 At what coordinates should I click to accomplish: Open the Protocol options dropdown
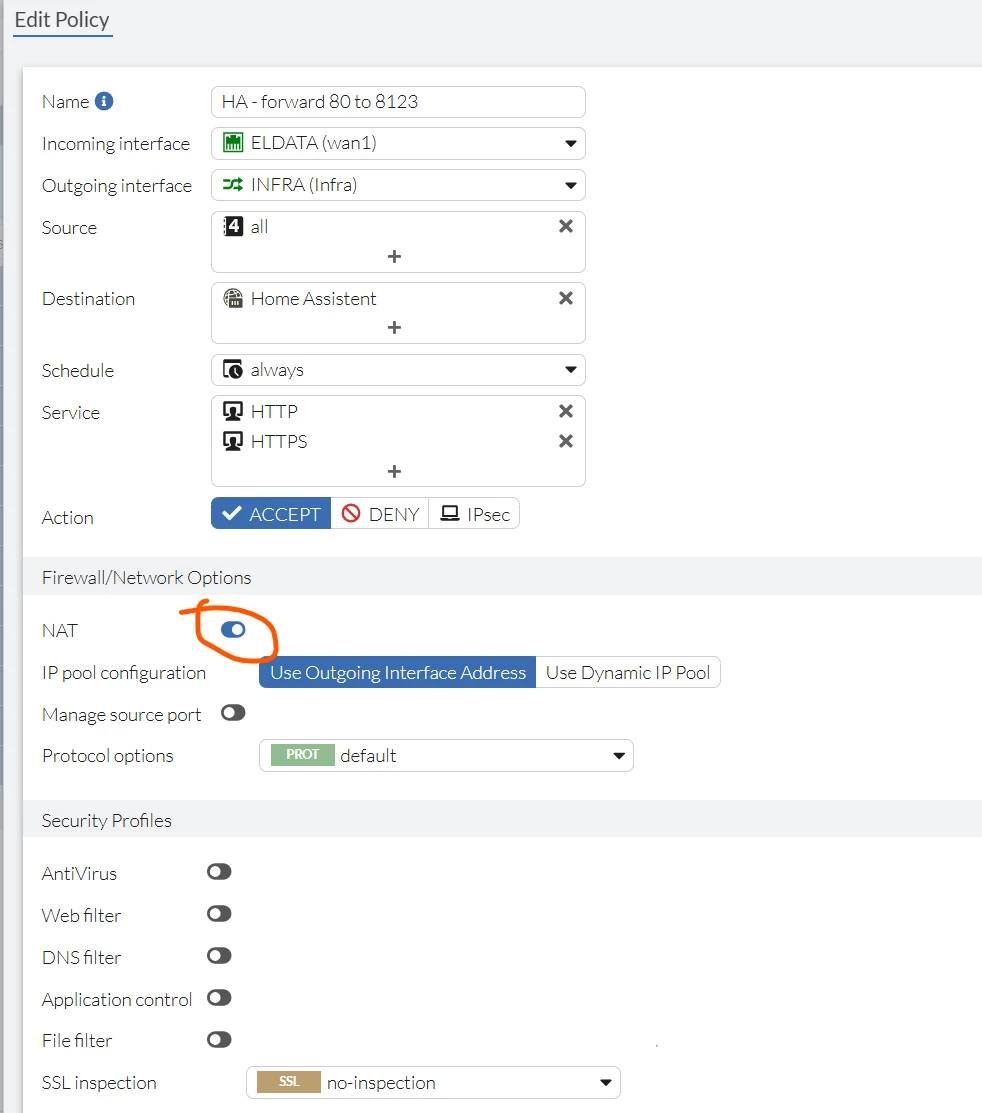pos(446,755)
